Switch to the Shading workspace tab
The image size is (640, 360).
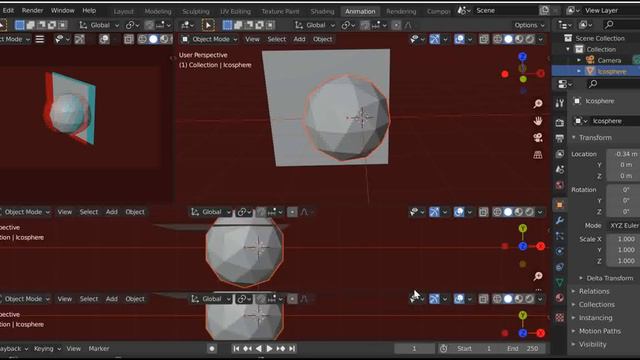point(322,11)
